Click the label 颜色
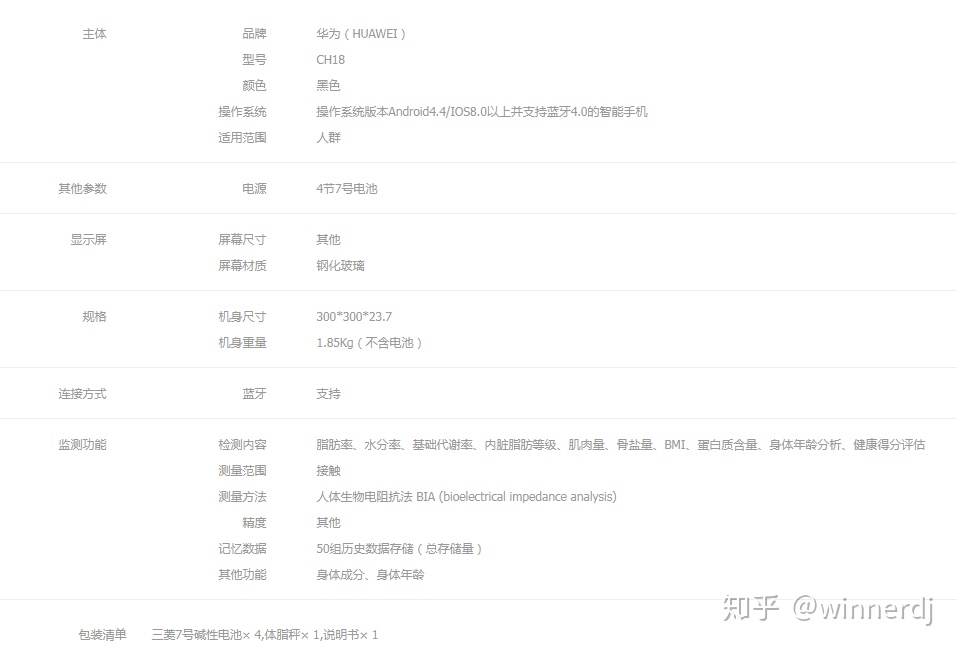Screen dimensions: 957x652 pos(255,85)
